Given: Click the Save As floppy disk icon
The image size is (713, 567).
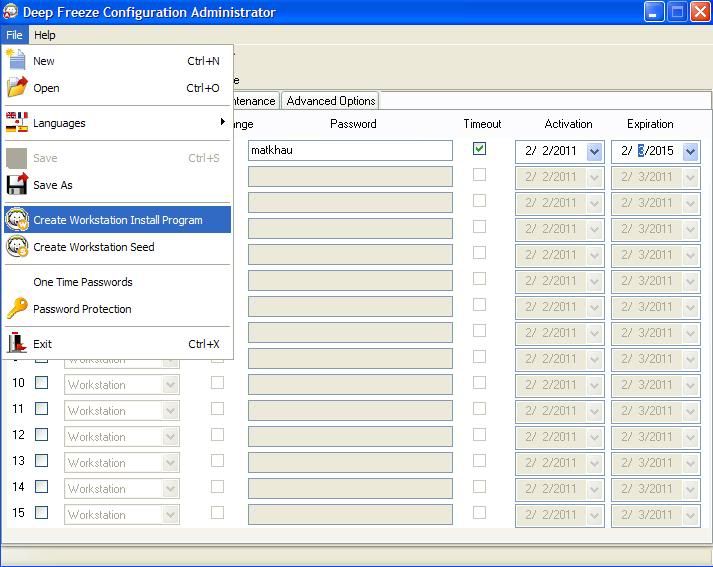Looking at the screenshot, I should [x=17, y=184].
